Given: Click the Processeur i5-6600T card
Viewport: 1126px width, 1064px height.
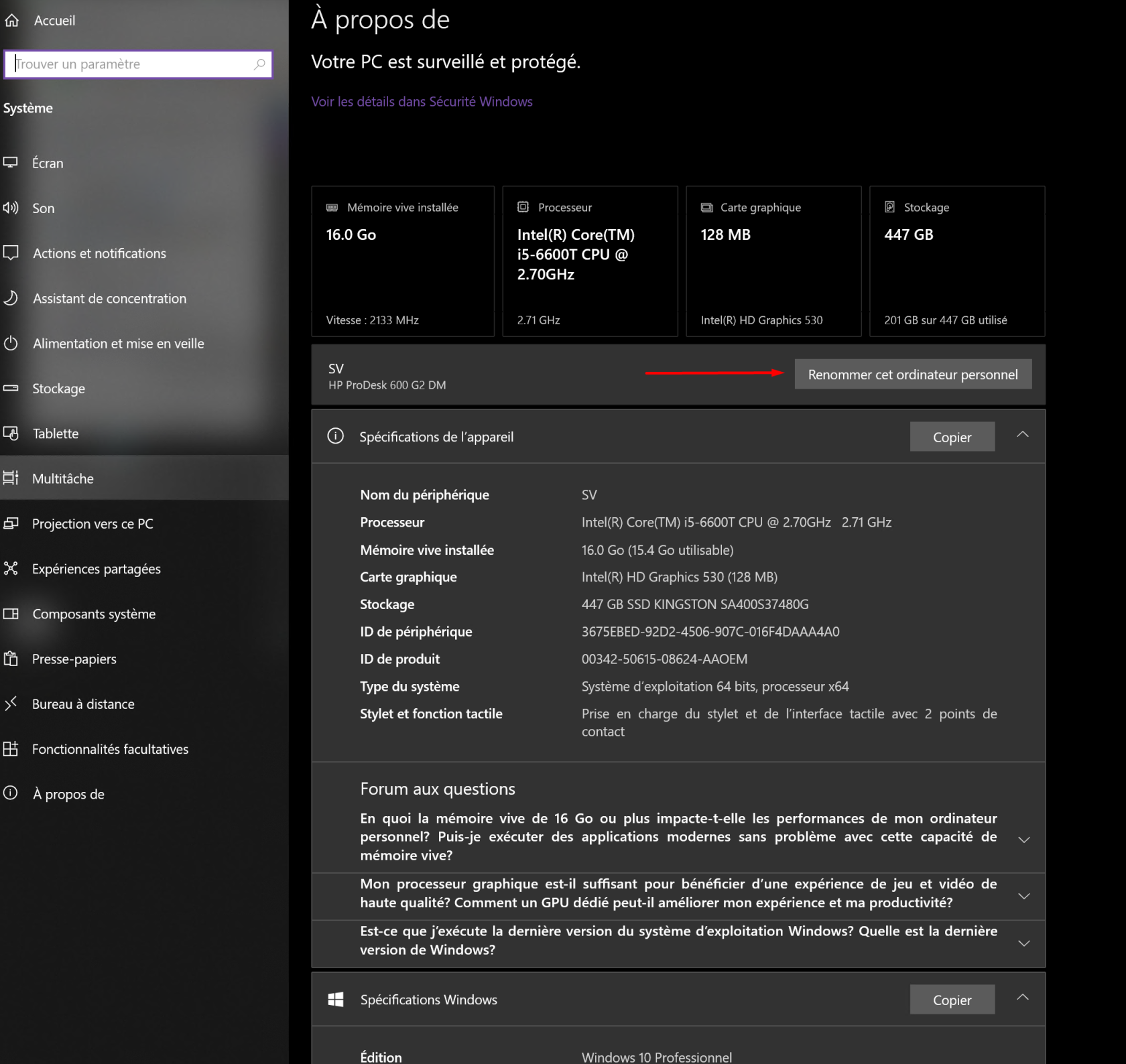Looking at the screenshot, I should (x=590, y=261).
